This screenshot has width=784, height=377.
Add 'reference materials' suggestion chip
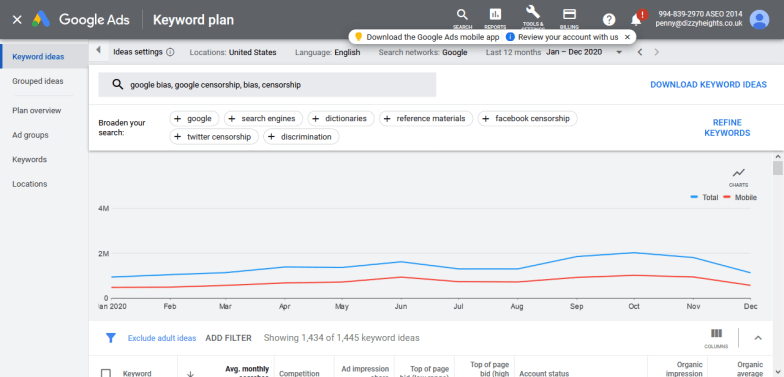pyautogui.click(x=426, y=118)
